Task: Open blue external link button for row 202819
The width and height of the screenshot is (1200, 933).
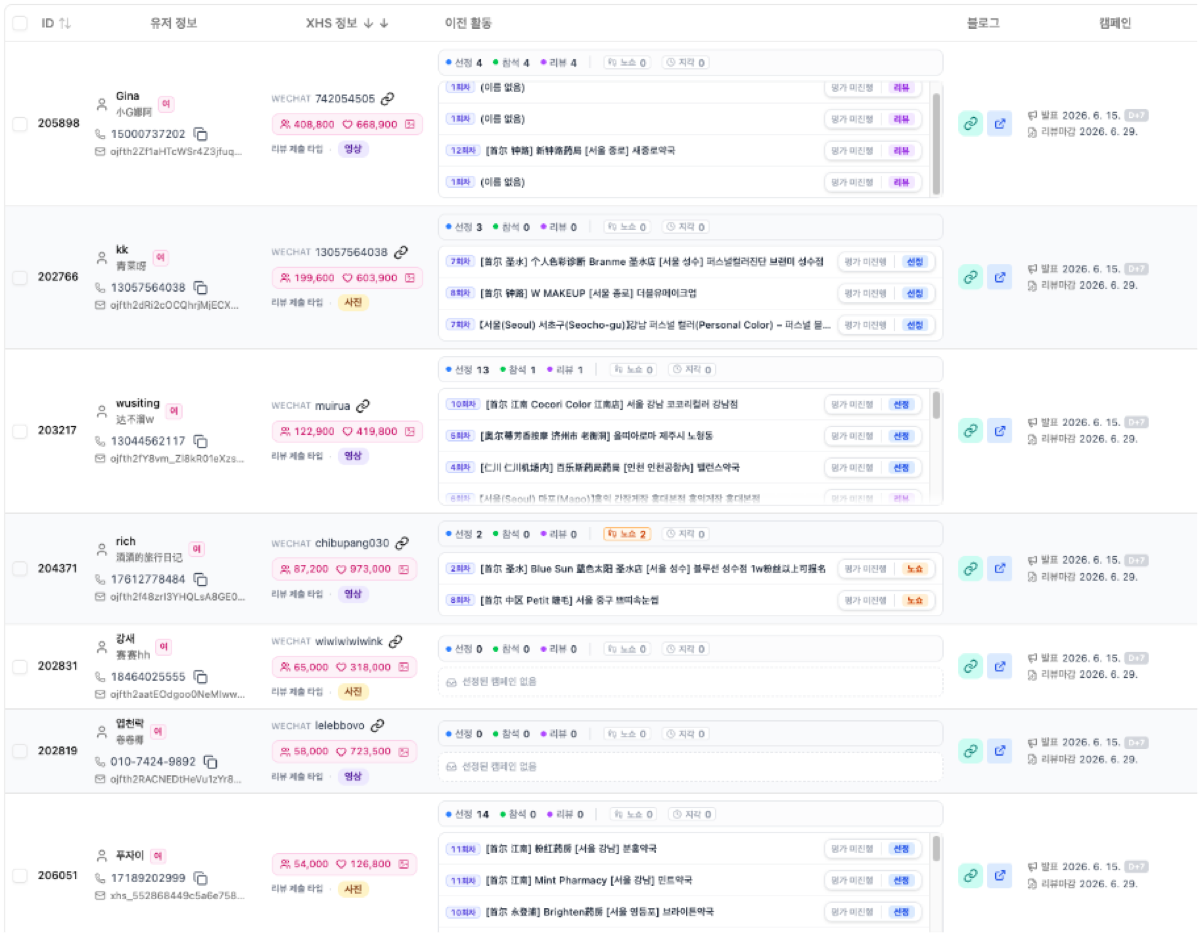Action: 1000,751
